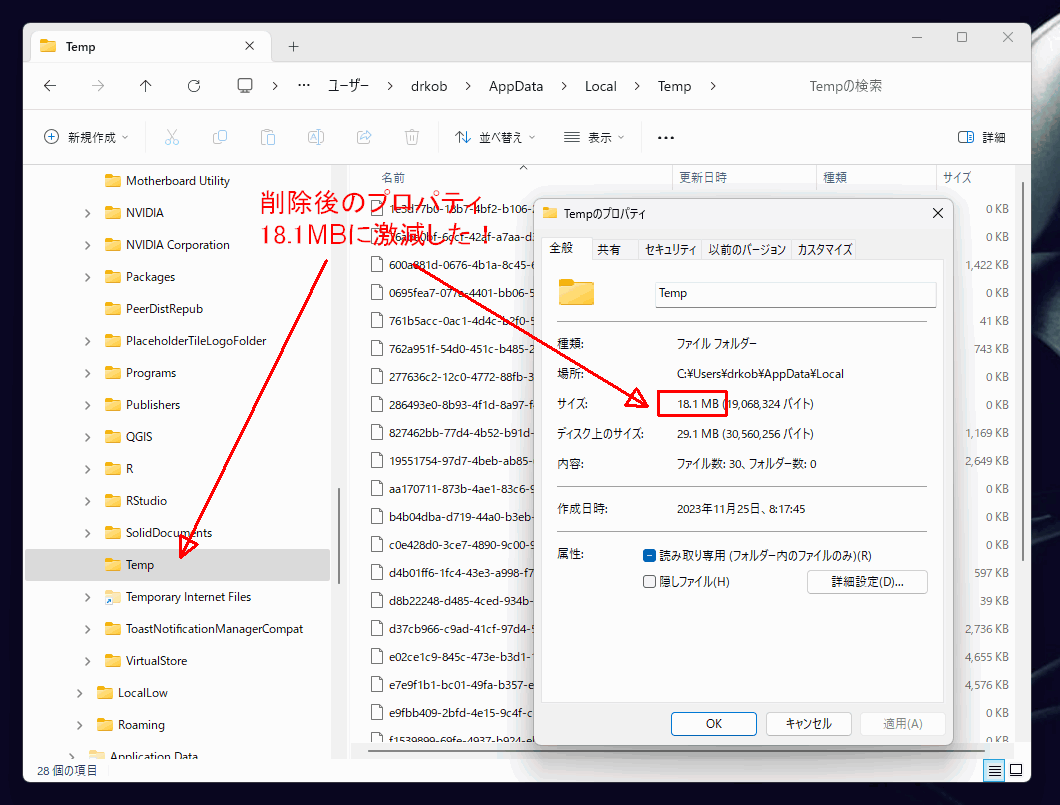1060x805 pixels.
Task: Open the new tab plus button
Action: [293, 47]
